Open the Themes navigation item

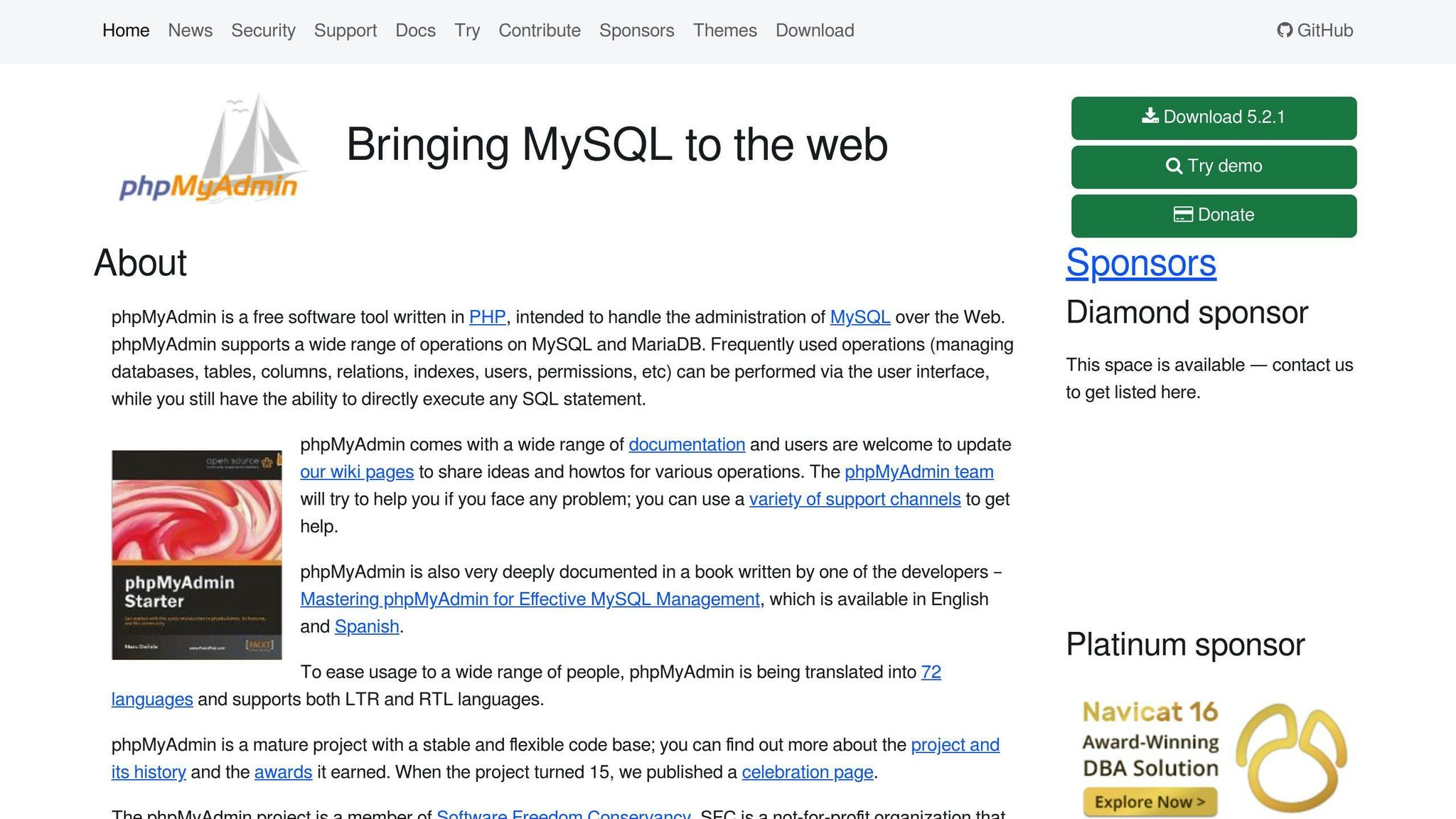[724, 31]
